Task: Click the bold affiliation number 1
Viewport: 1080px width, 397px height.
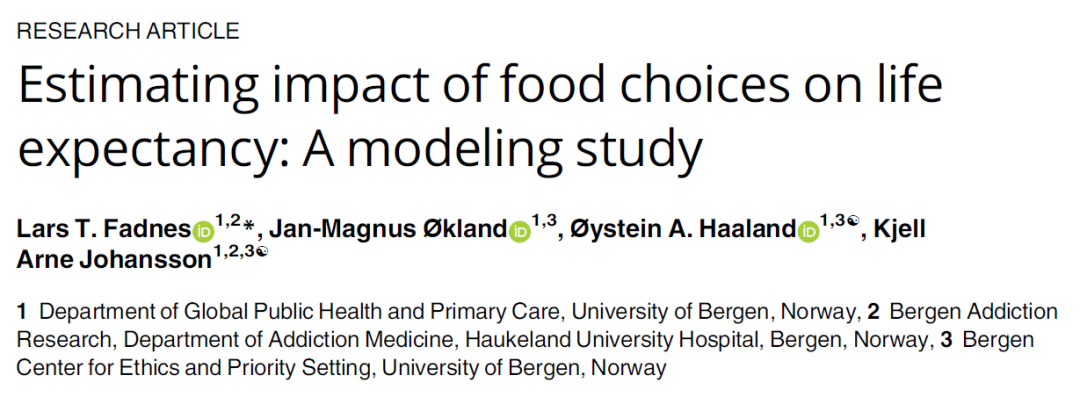Action: point(21,312)
